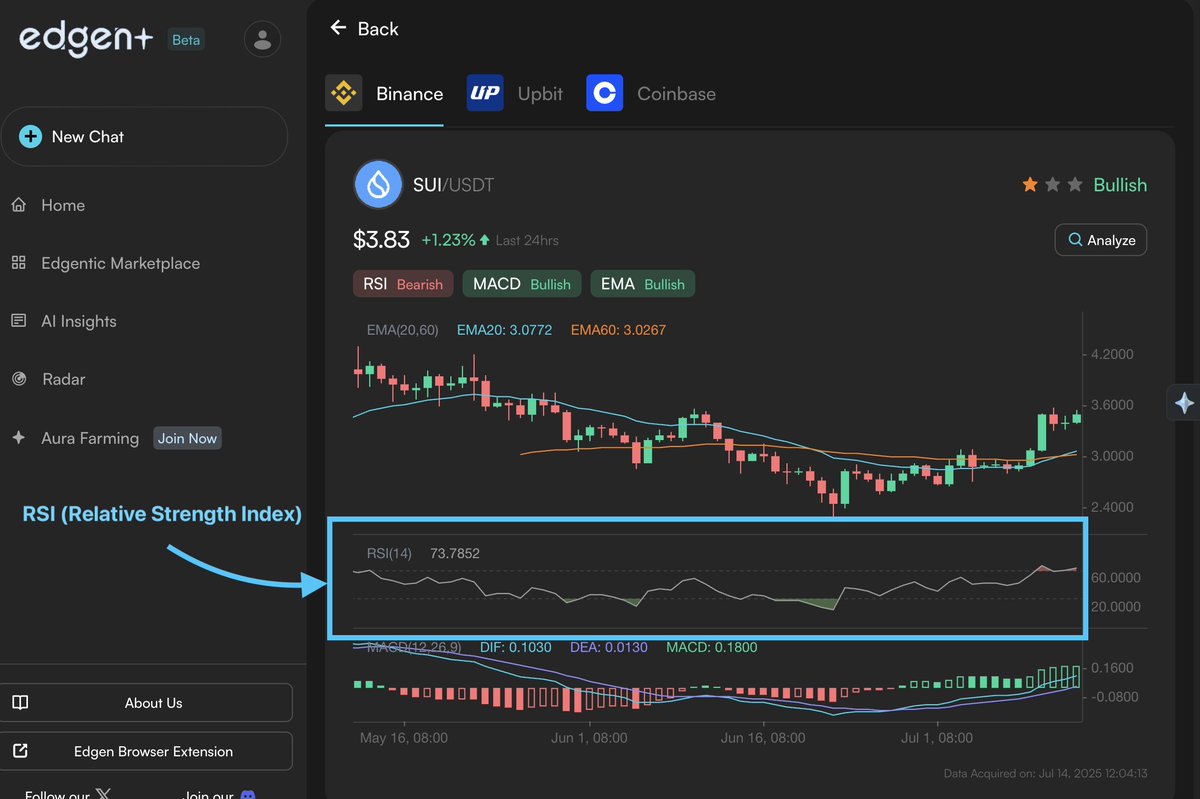
Task: Click the Binance logo icon
Action: point(344,93)
